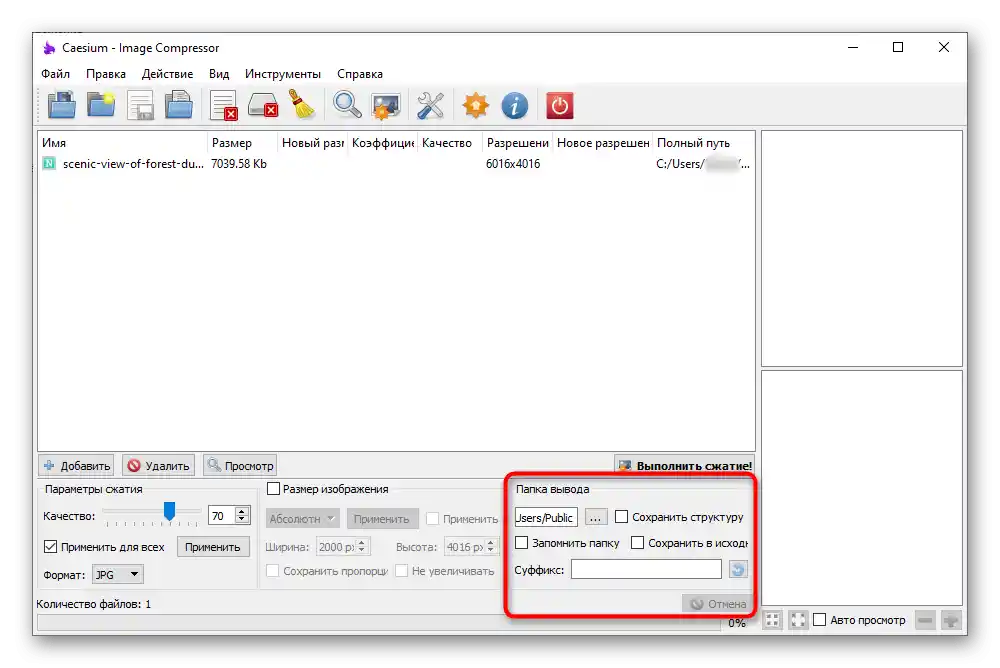Viewport: 1000px width, 668px height.
Task: Click the 7039.58 Kb size cell
Action: pyautogui.click(x=239, y=163)
